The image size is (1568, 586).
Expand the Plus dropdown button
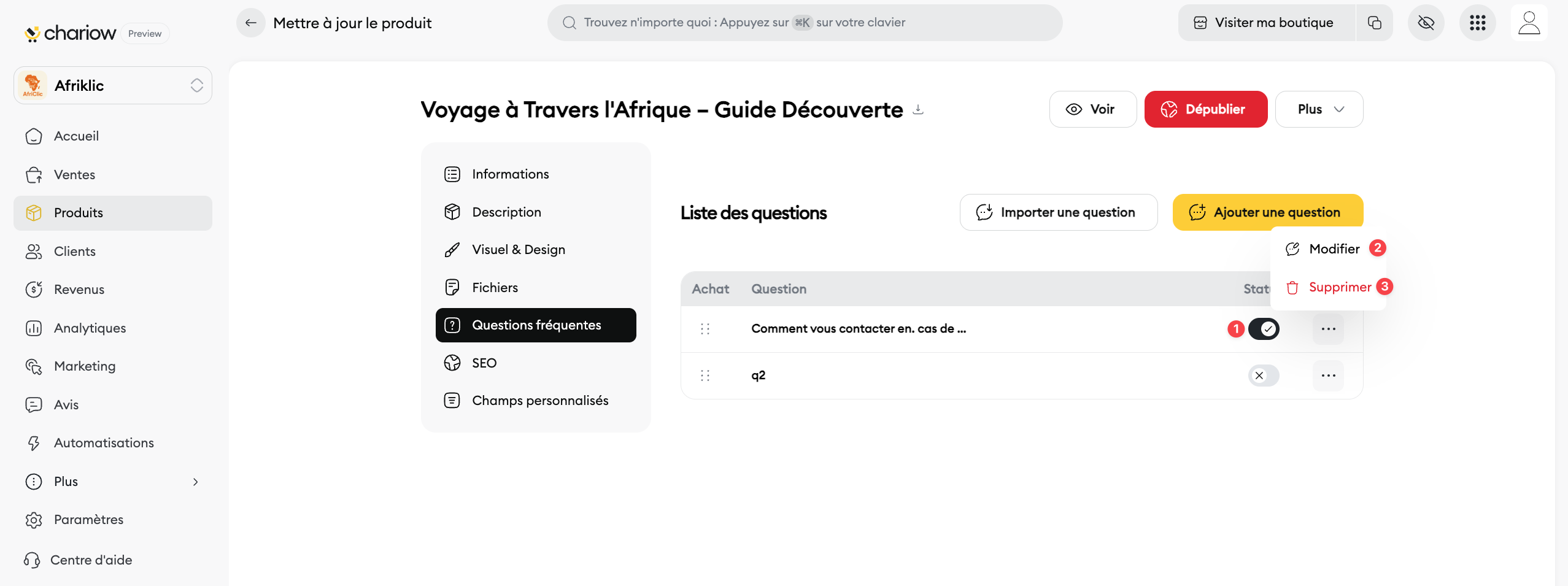[1319, 109]
